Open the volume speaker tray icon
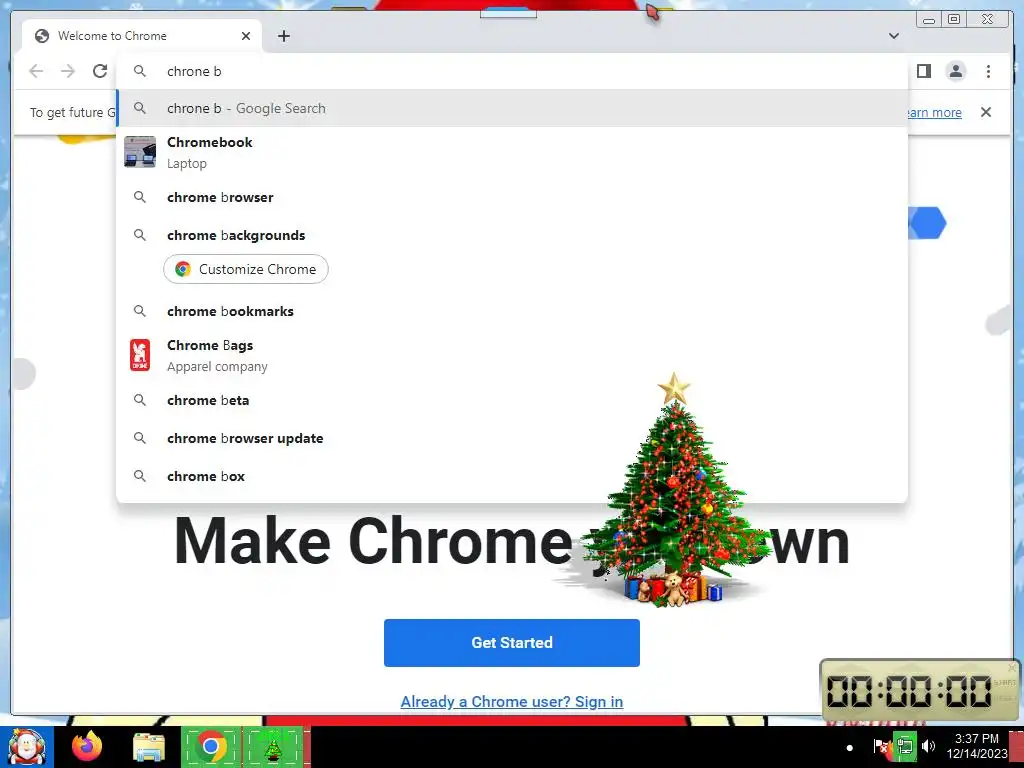The height and width of the screenshot is (768, 1024). [929, 746]
